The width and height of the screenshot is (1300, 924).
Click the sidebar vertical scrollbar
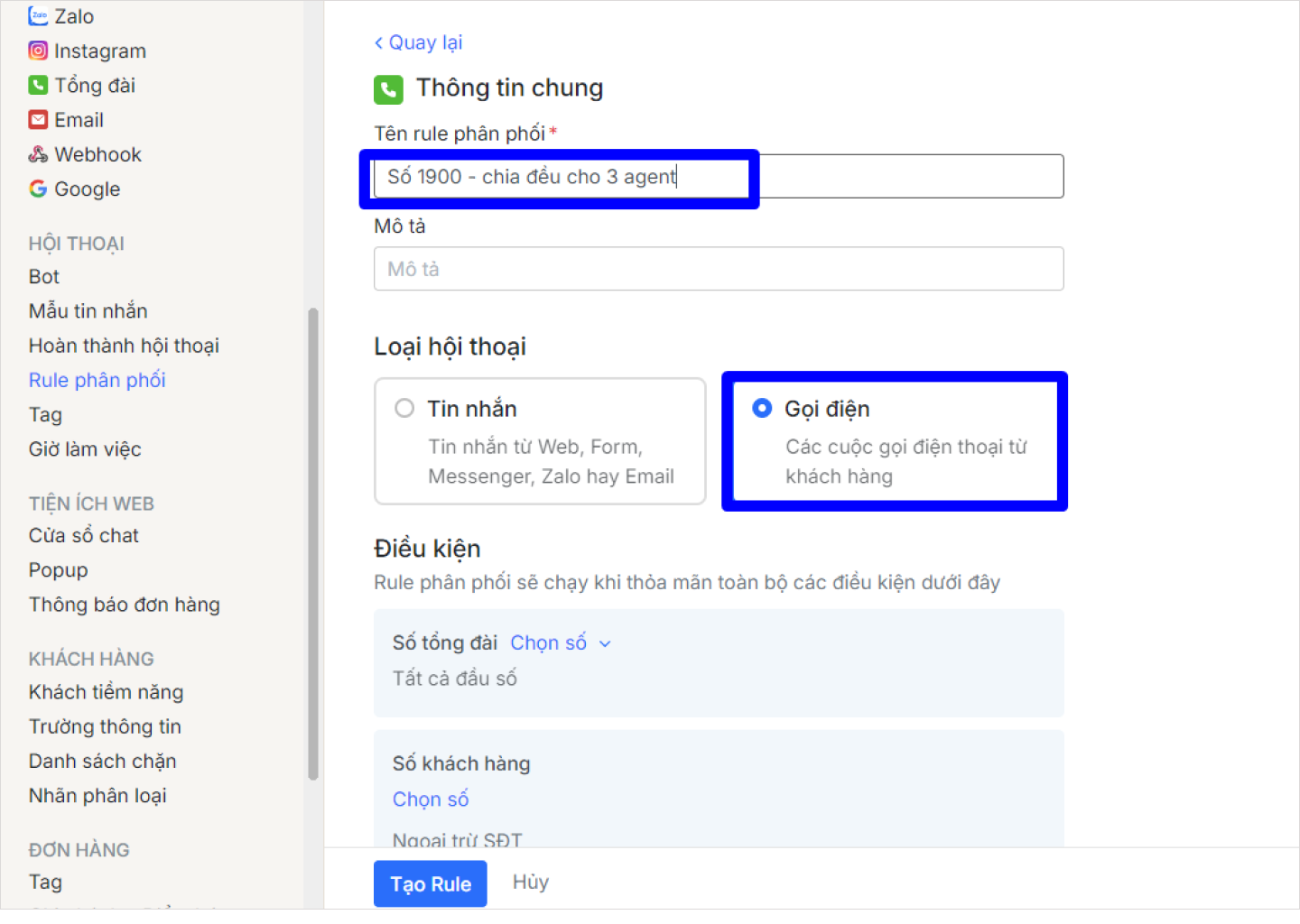(x=313, y=541)
